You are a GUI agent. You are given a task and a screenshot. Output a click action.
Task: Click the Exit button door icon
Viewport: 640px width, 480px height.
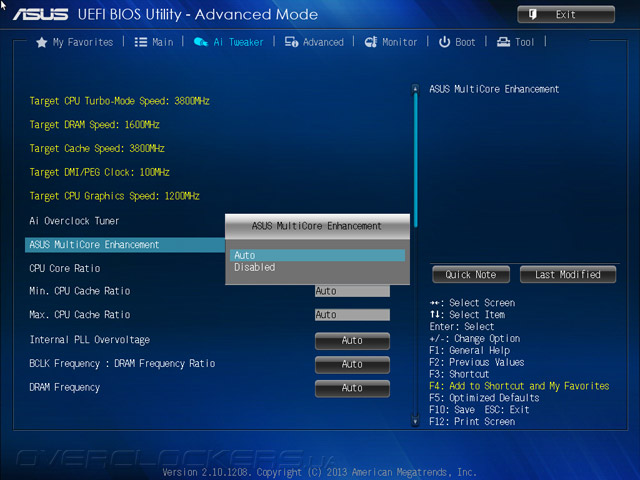pos(533,15)
